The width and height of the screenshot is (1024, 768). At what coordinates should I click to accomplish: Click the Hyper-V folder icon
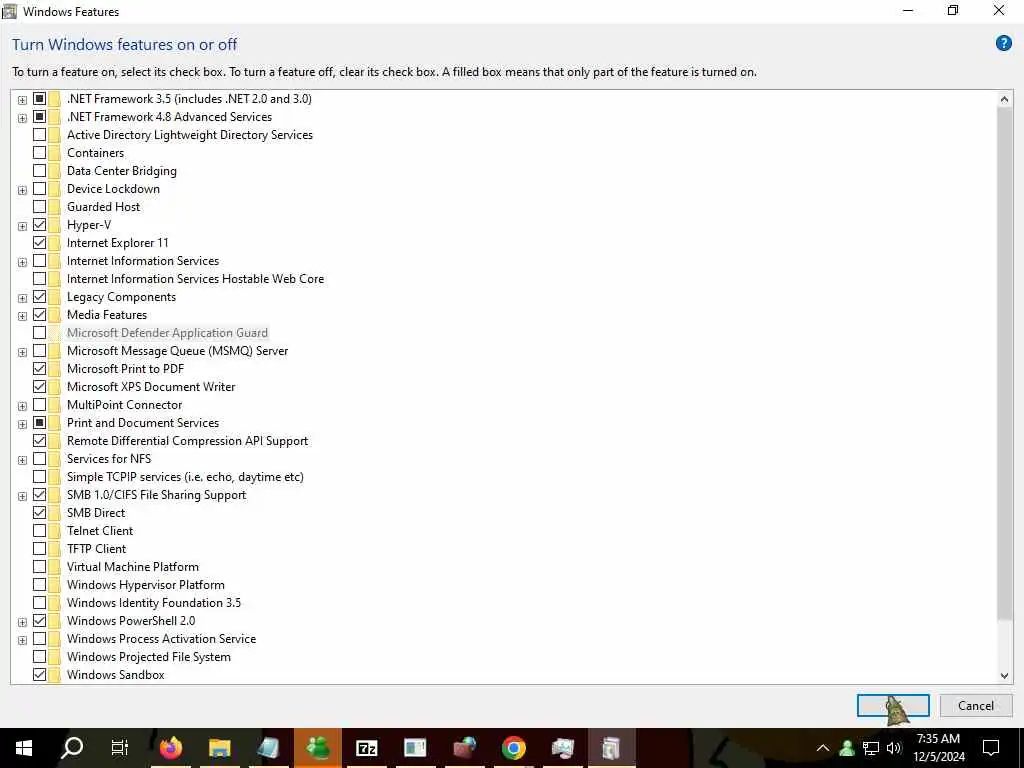pyautogui.click(x=55, y=225)
